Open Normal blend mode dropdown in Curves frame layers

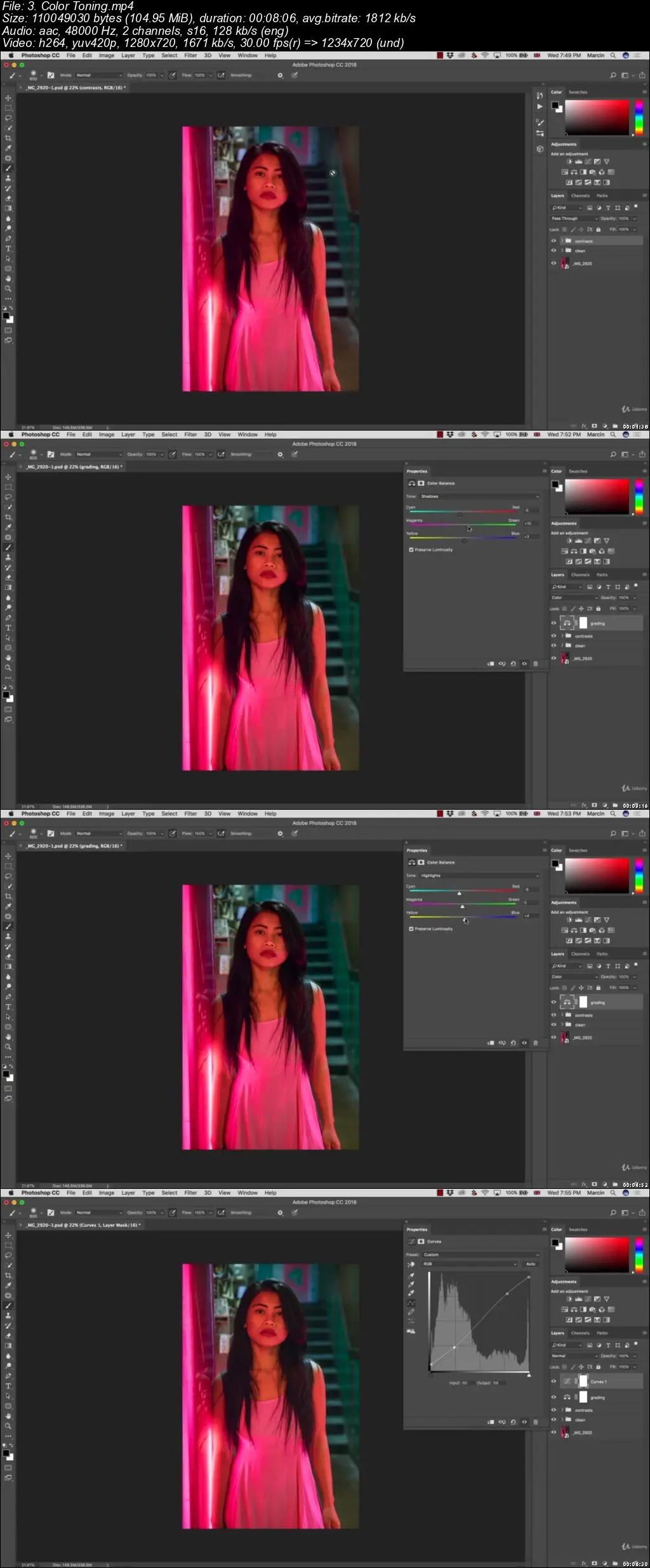tap(574, 1356)
